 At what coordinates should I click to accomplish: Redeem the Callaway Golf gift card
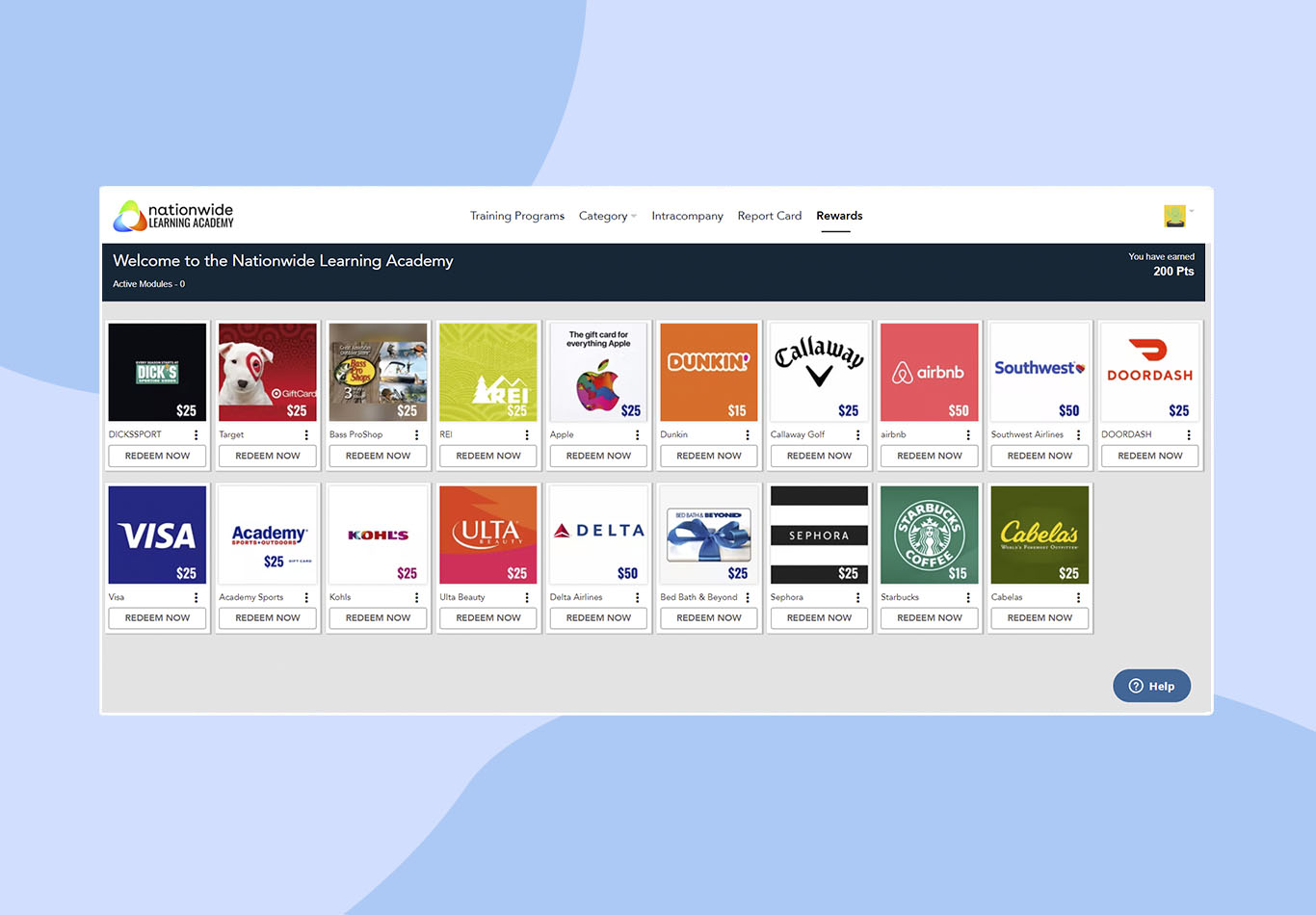click(x=819, y=456)
